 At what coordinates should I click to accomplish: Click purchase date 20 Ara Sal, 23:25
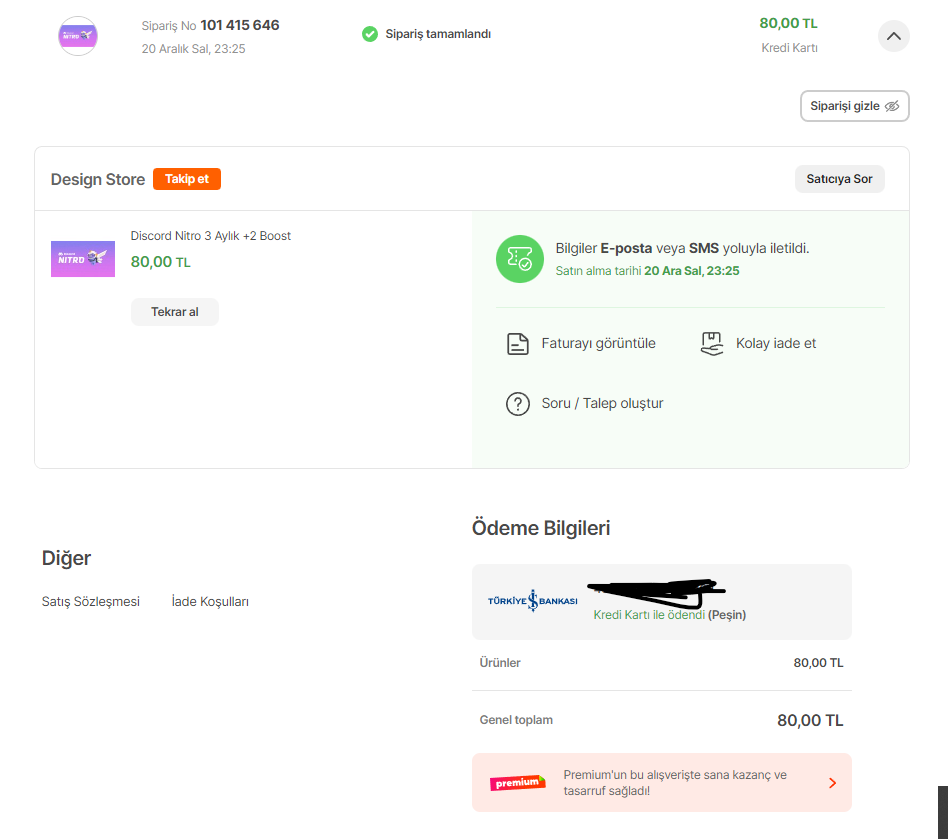point(691,271)
